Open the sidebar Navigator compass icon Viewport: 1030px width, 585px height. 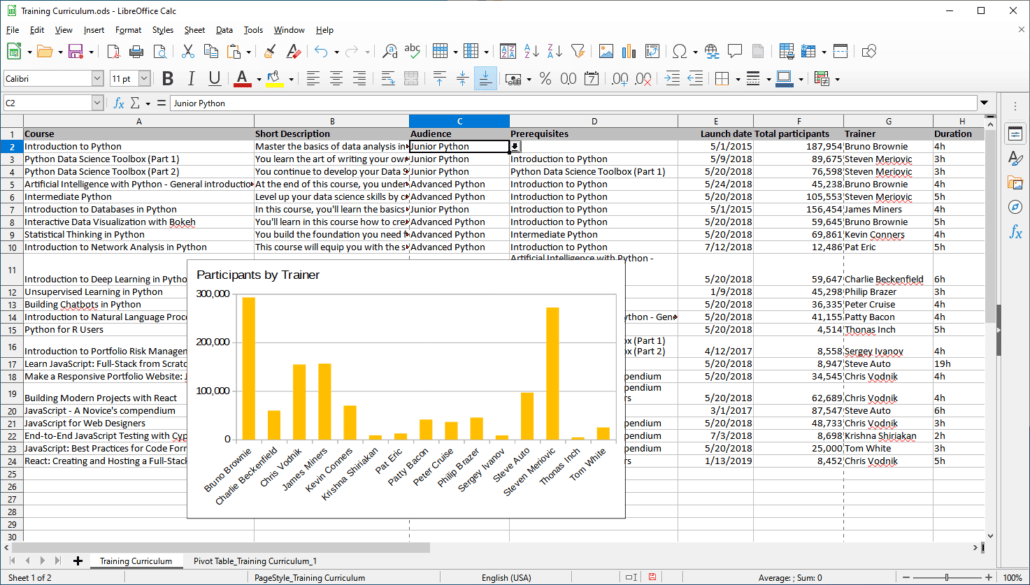[1015, 207]
